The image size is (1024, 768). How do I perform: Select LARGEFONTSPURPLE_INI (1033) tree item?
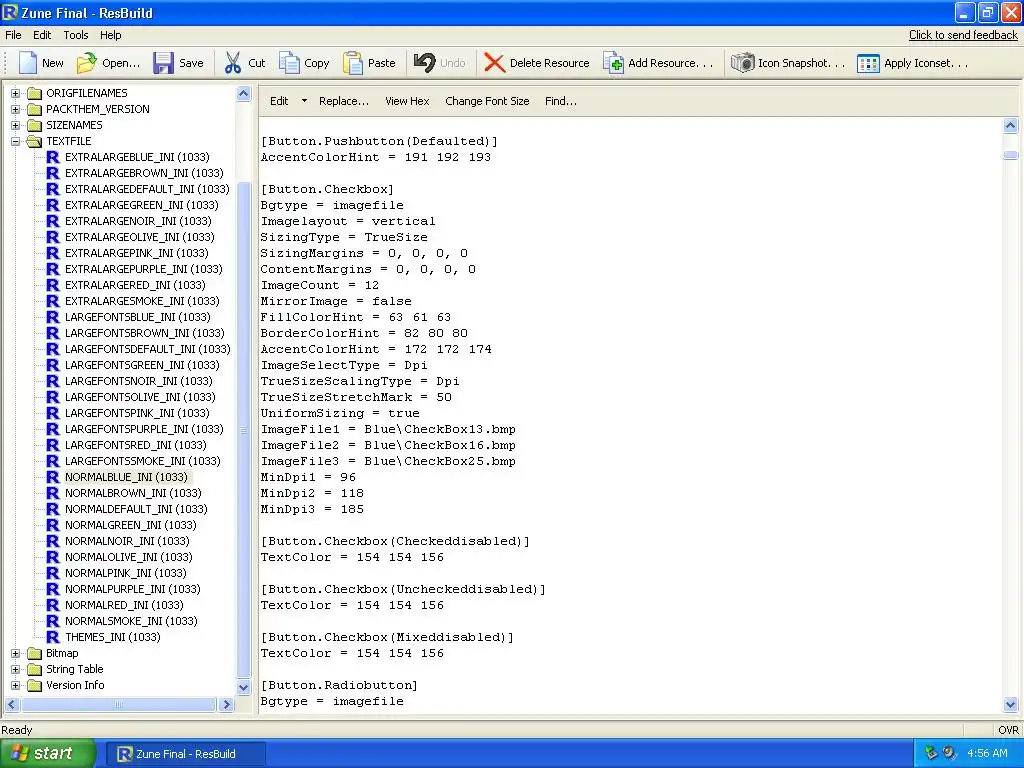(144, 429)
